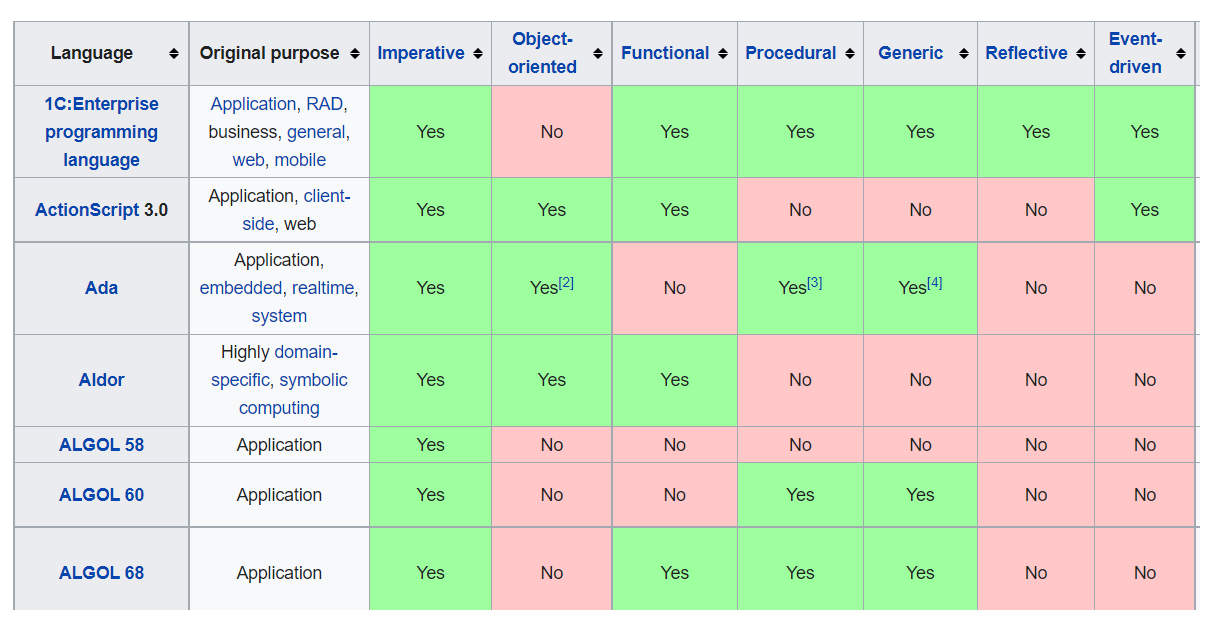Image resolution: width=1218 pixels, height=631 pixels.
Task: Click the RAD link for 1C:Enterprise
Action: [324, 104]
